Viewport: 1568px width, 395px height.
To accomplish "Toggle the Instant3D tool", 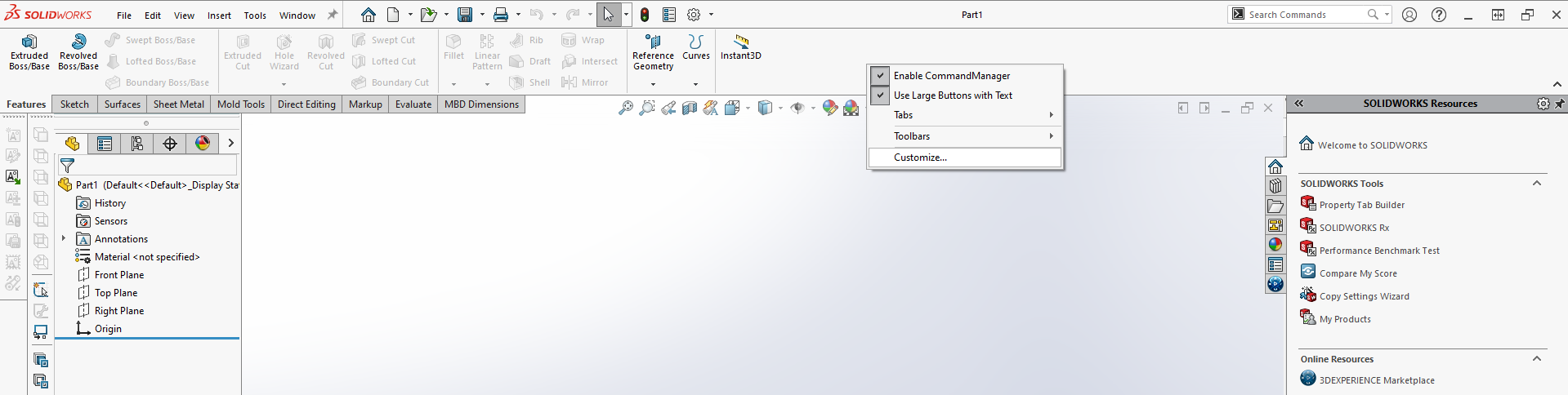I will click(x=740, y=47).
